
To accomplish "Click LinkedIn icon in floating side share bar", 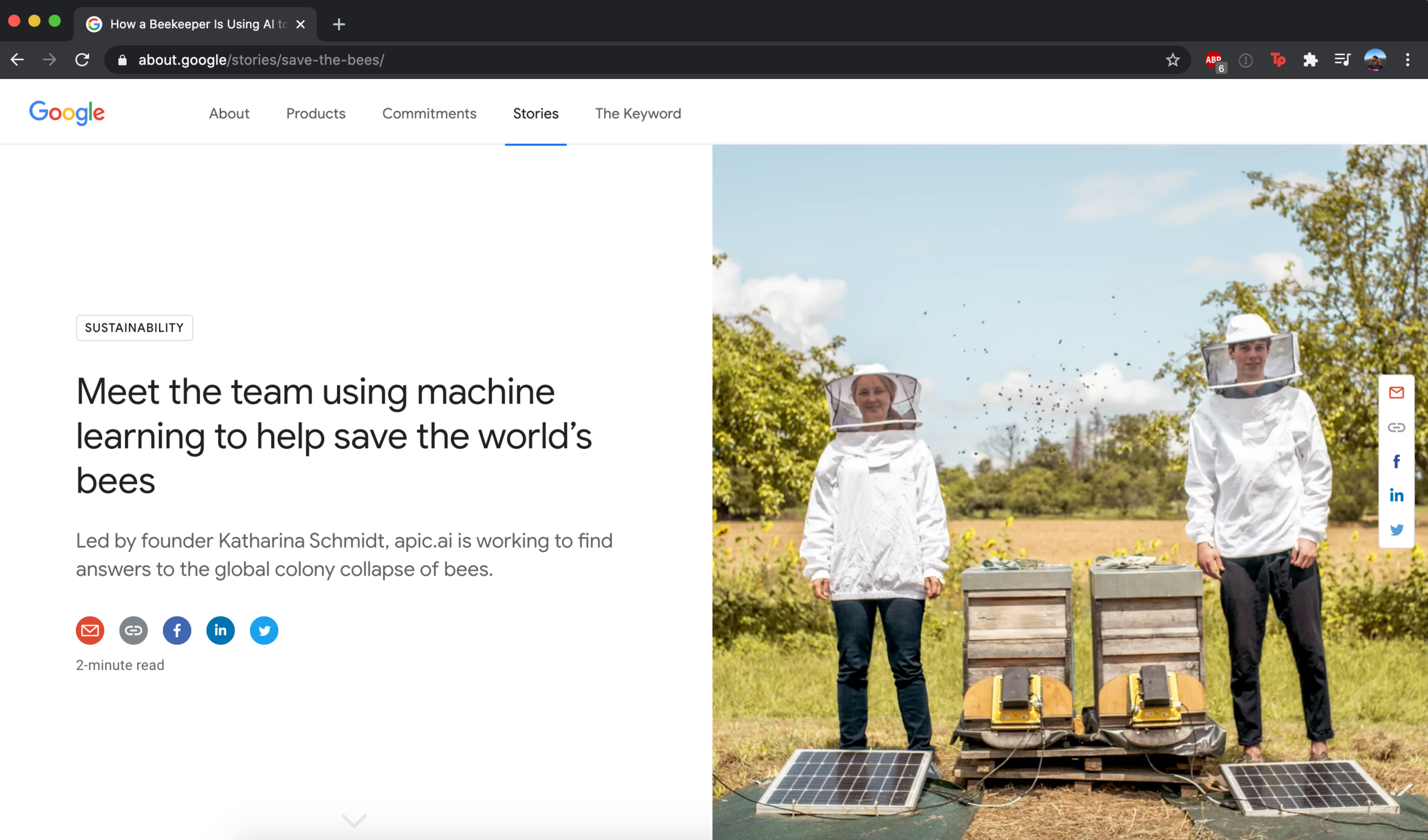I will tap(1396, 496).
